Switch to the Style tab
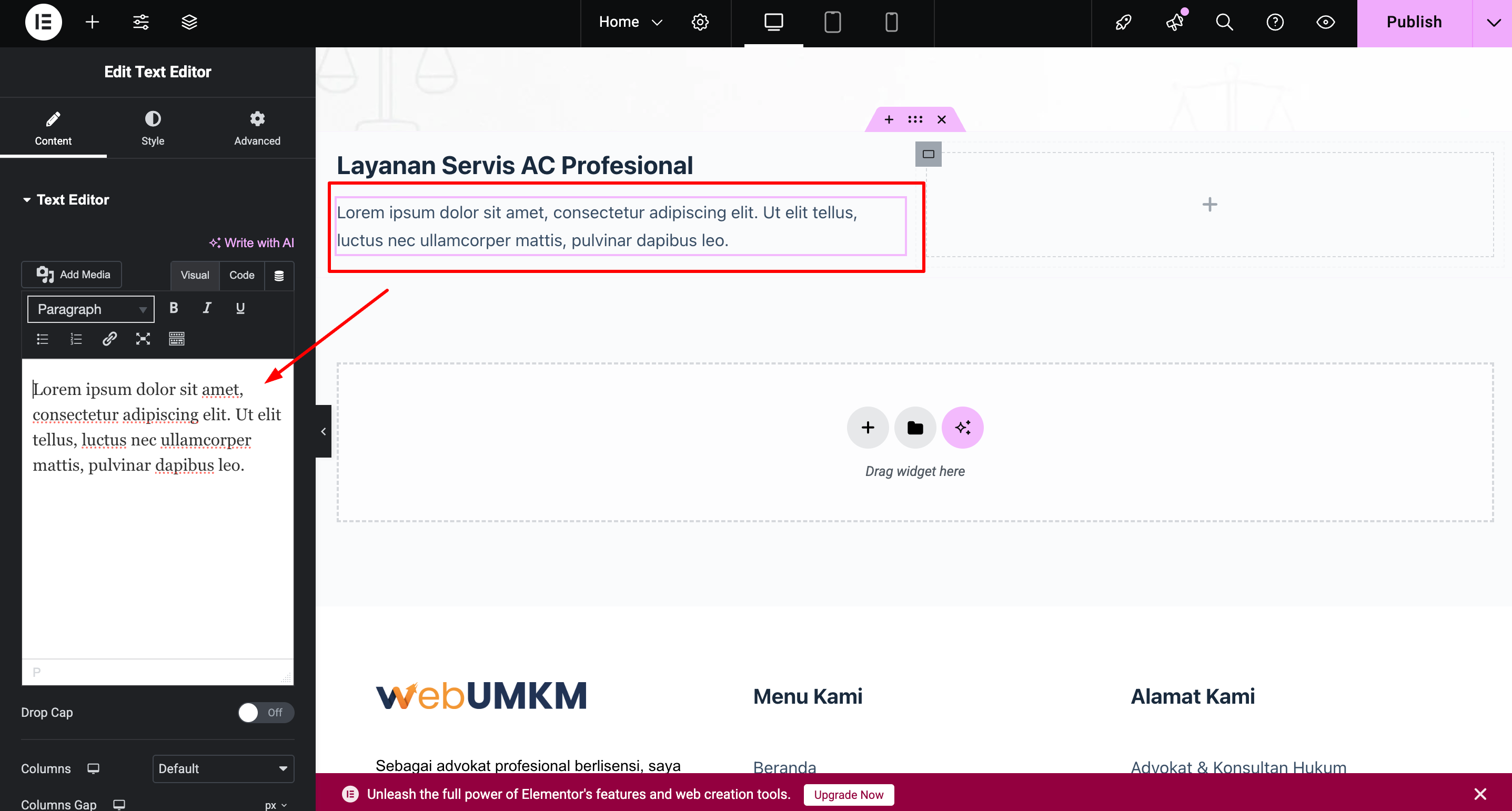The image size is (1512, 811). [x=153, y=128]
